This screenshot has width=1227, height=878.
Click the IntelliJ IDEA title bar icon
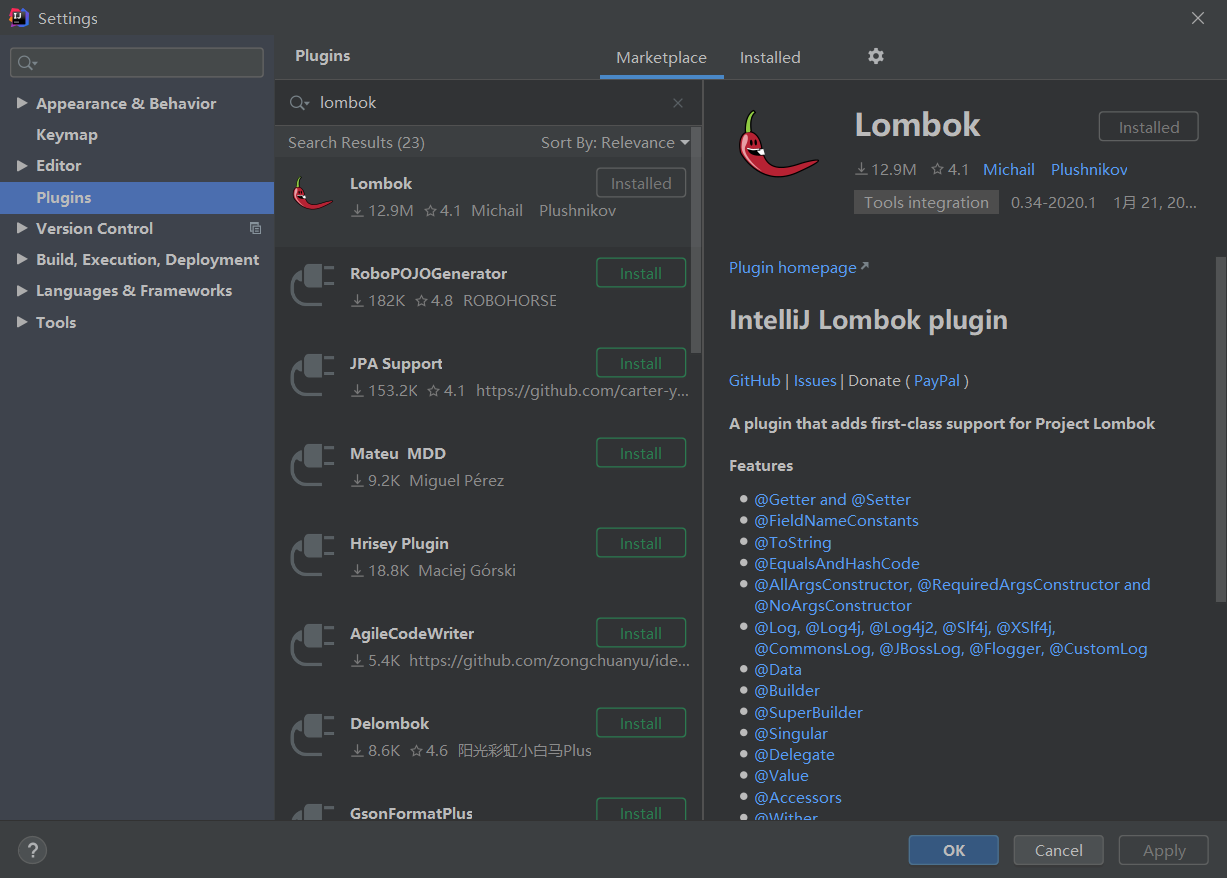(x=19, y=18)
